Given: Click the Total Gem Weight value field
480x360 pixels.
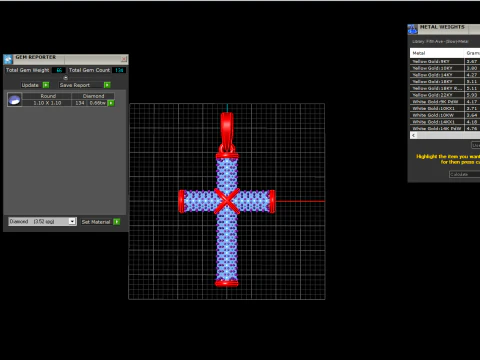Looking at the screenshot, I should tap(59, 70).
